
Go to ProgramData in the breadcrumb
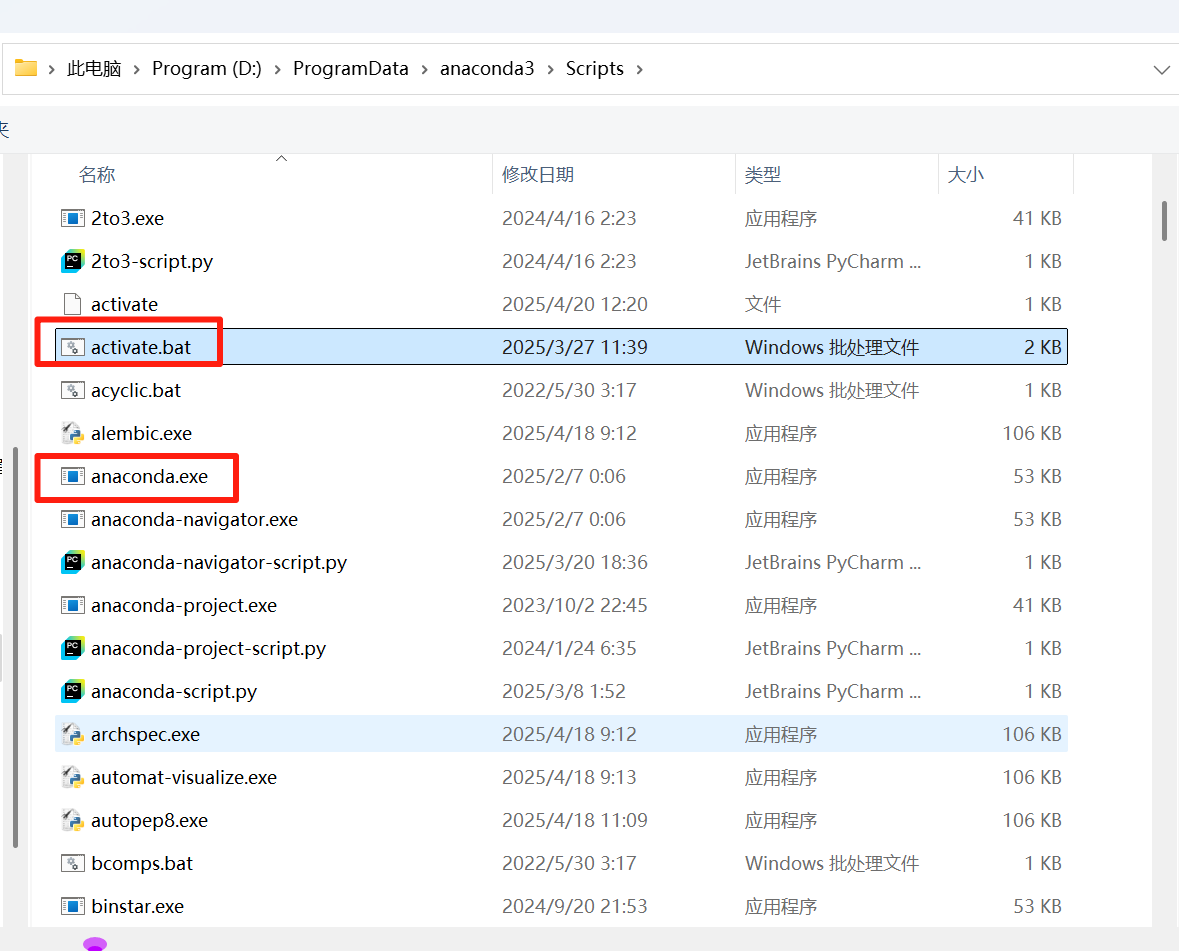pos(350,68)
